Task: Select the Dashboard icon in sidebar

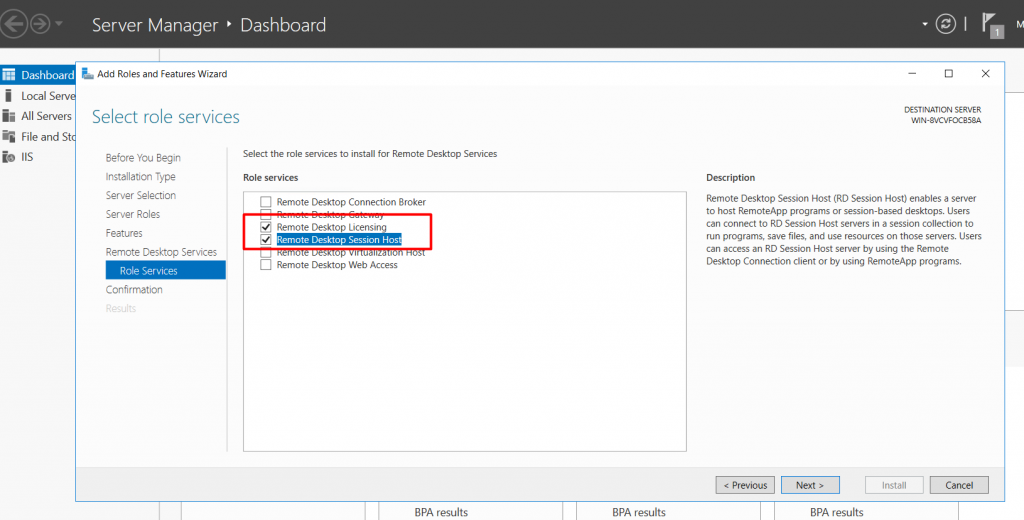Action: click(x=8, y=75)
